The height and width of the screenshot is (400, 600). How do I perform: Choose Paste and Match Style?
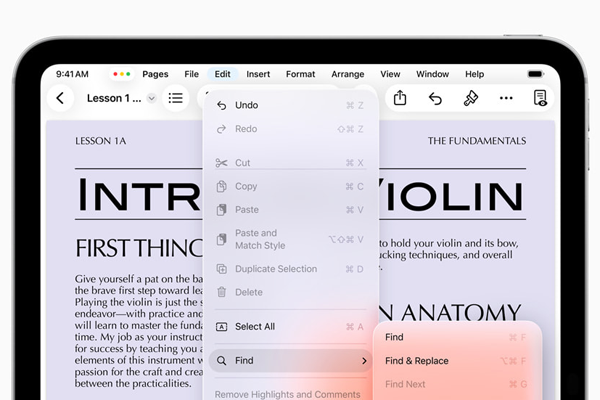click(x=290, y=239)
